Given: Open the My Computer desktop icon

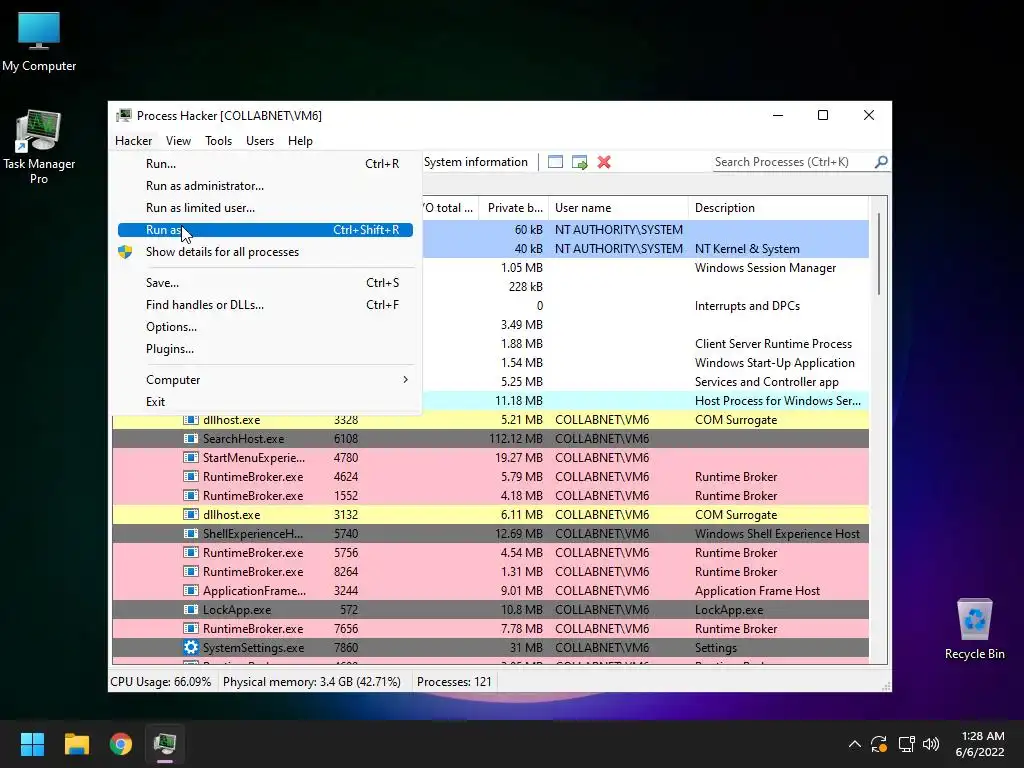Looking at the screenshot, I should coord(39,42).
